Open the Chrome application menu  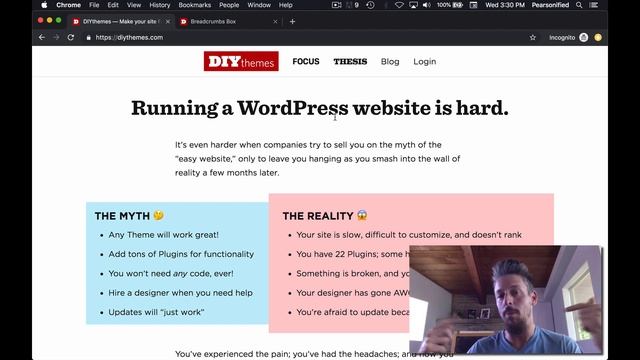[x=68, y=5]
